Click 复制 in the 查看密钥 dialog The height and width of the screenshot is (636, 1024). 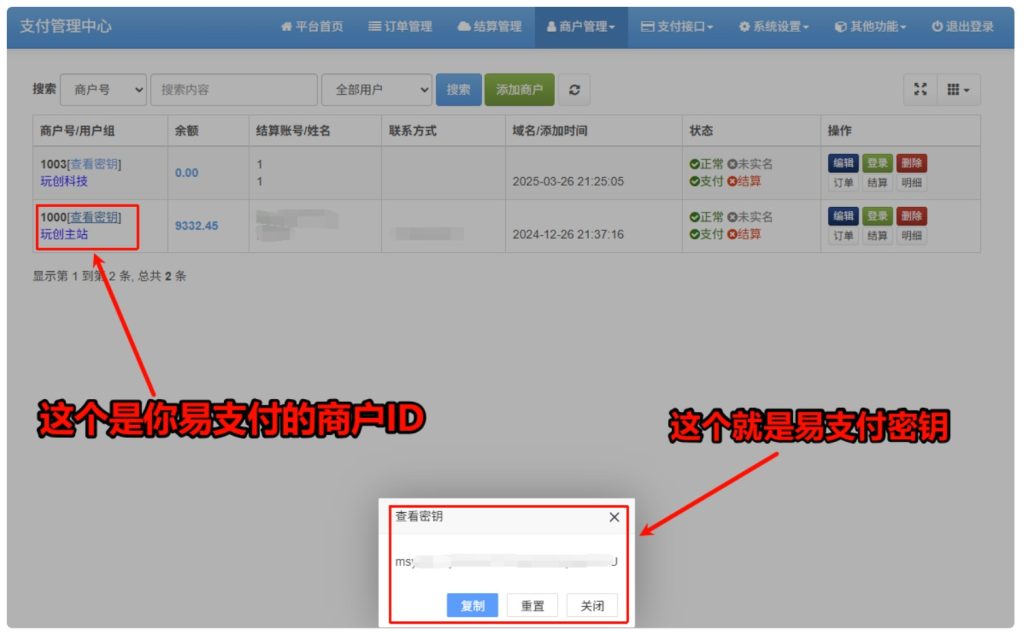click(x=471, y=605)
